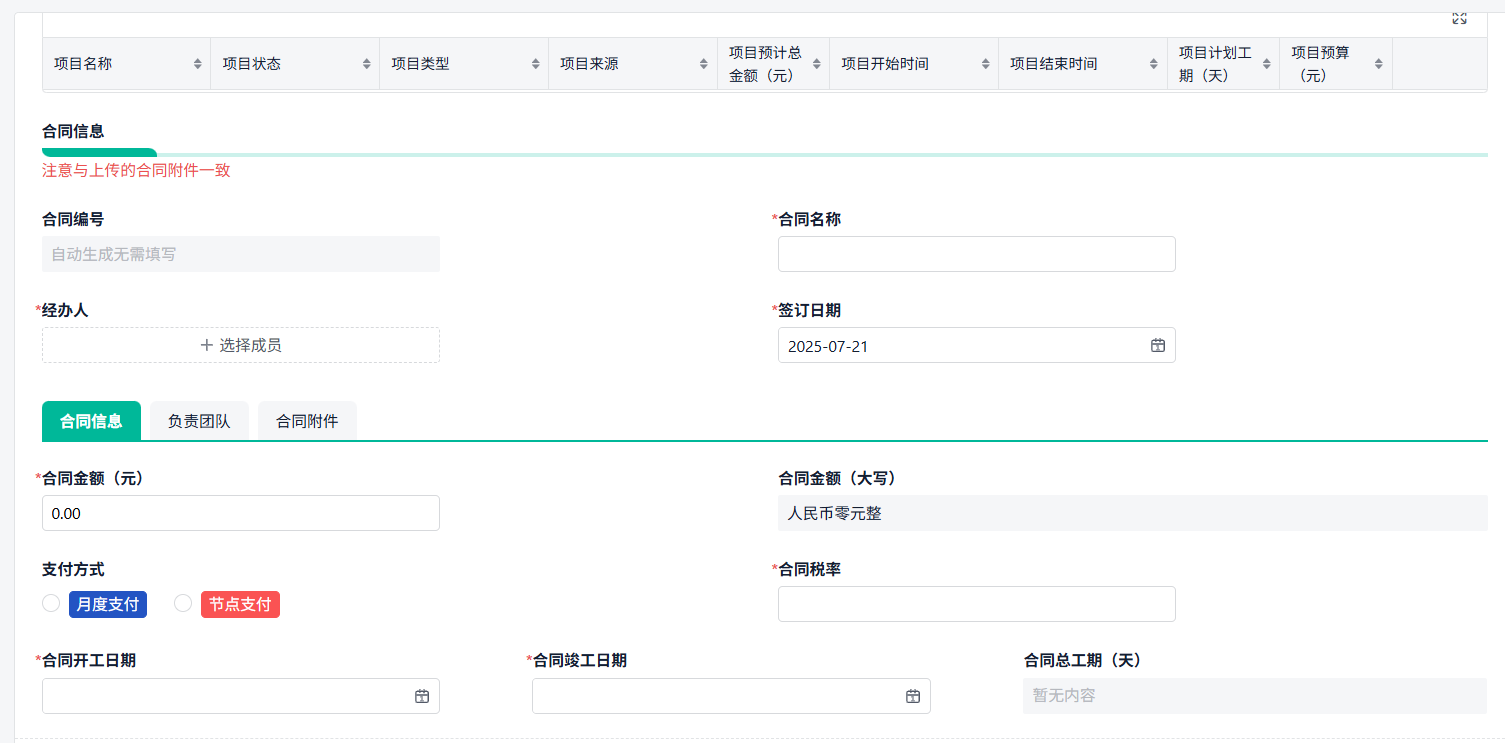Open the 合同竣工日期 calendar picker
Screen dimensions: 1505x743
click(912, 696)
